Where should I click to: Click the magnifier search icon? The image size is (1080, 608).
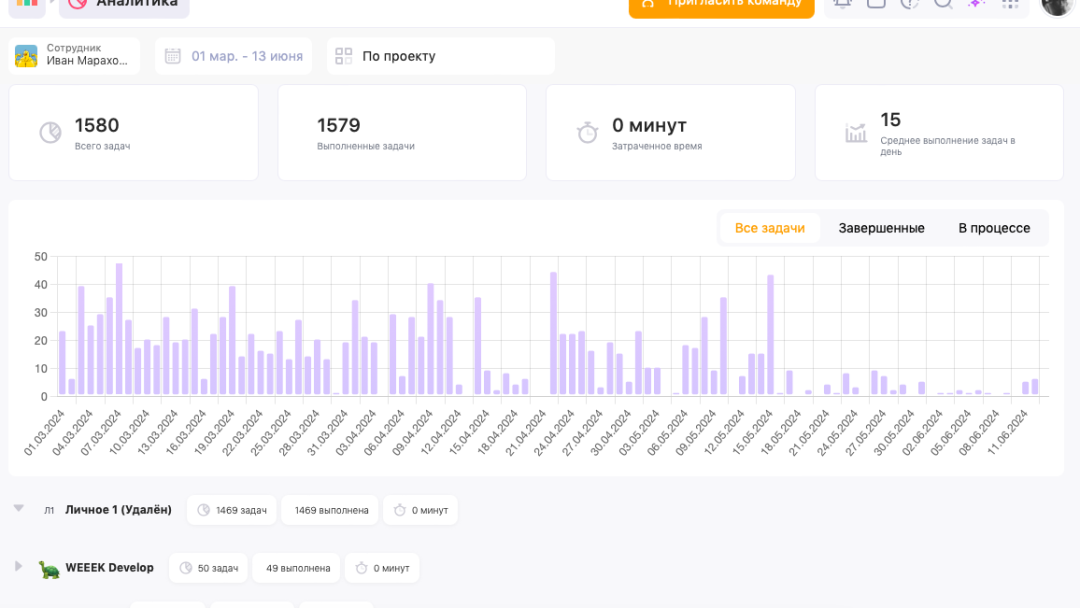click(x=943, y=4)
